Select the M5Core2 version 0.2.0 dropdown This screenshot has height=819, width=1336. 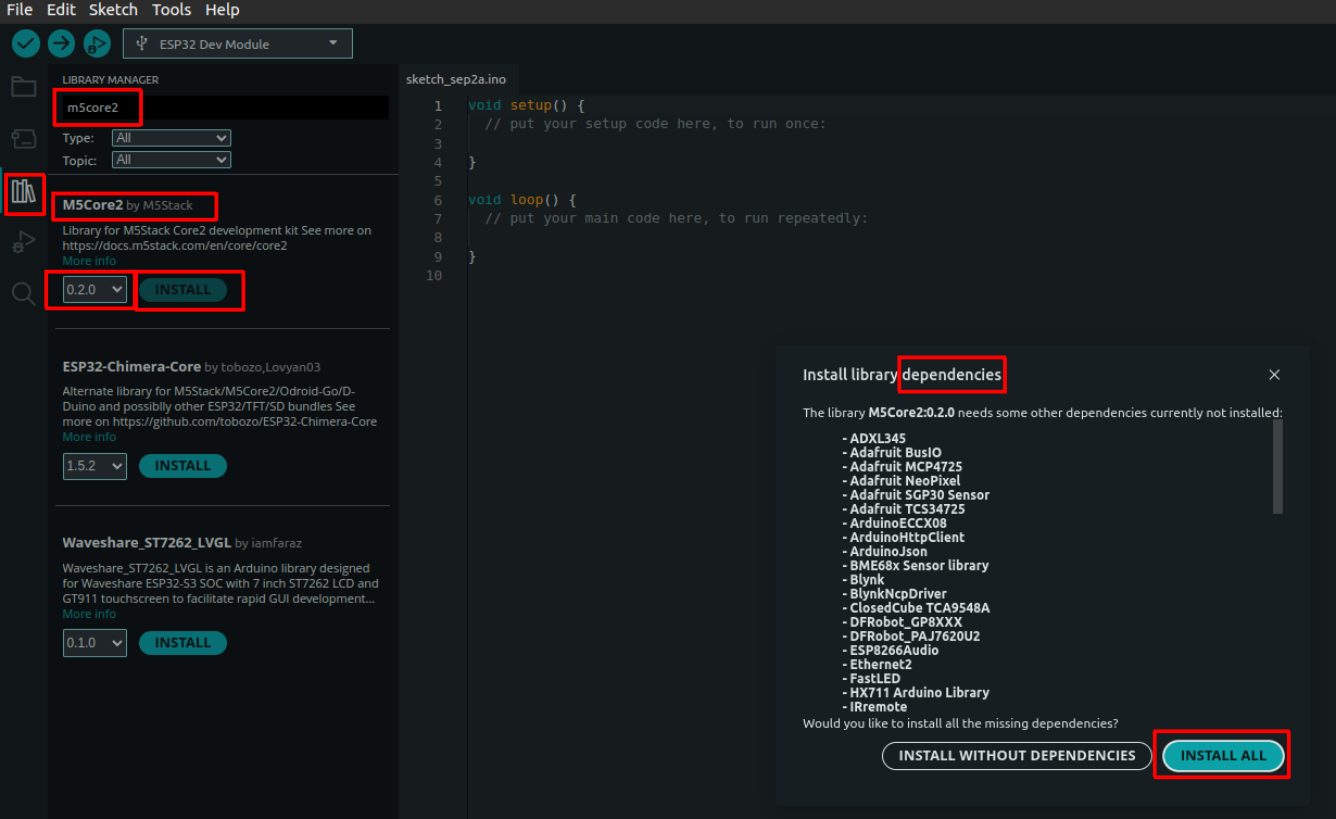coord(94,290)
